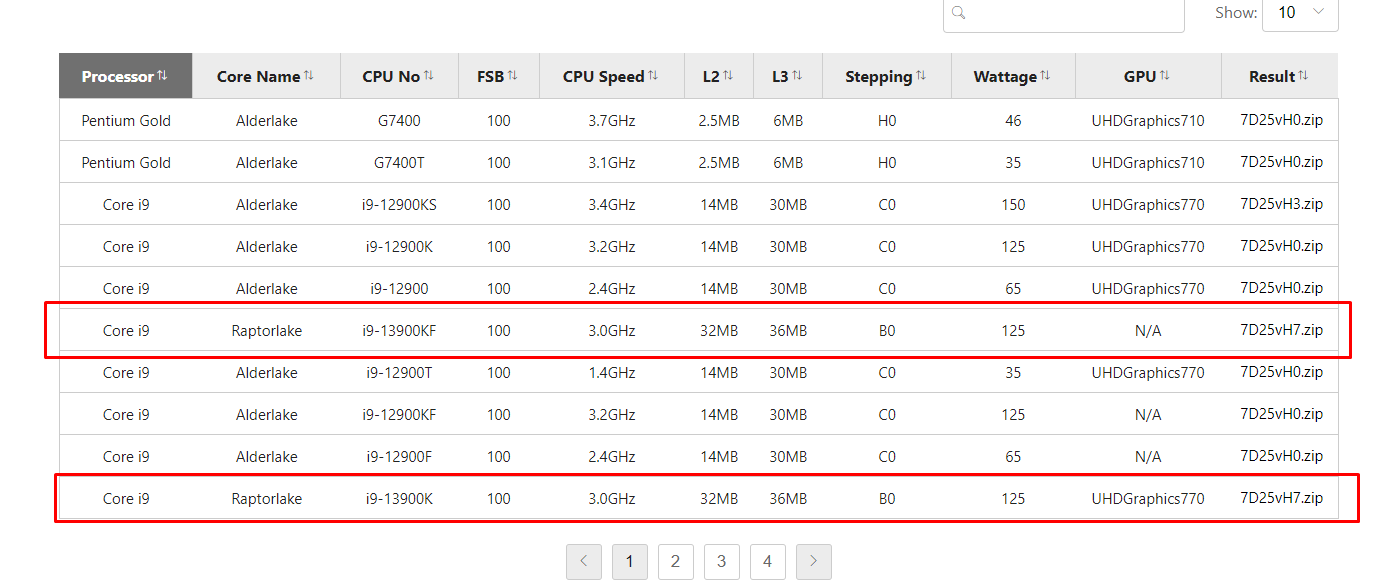The height and width of the screenshot is (582, 1395).
Task: Download 7D25vH3.zip for i9-12900KS
Action: click(1282, 204)
